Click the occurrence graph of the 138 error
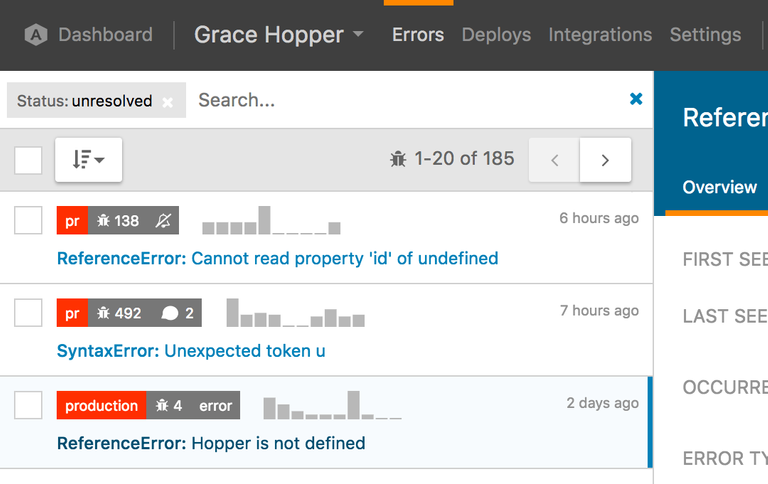 [271, 220]
